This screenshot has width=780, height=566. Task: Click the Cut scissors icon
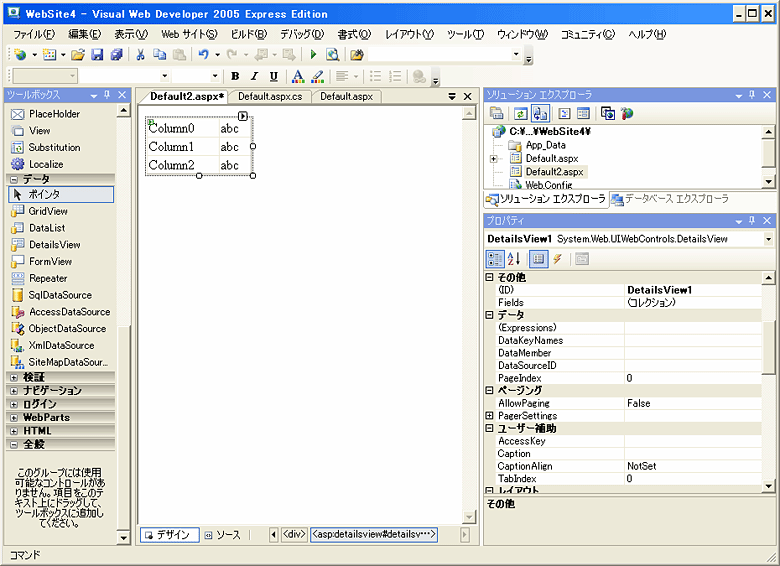tap(141, 55)
